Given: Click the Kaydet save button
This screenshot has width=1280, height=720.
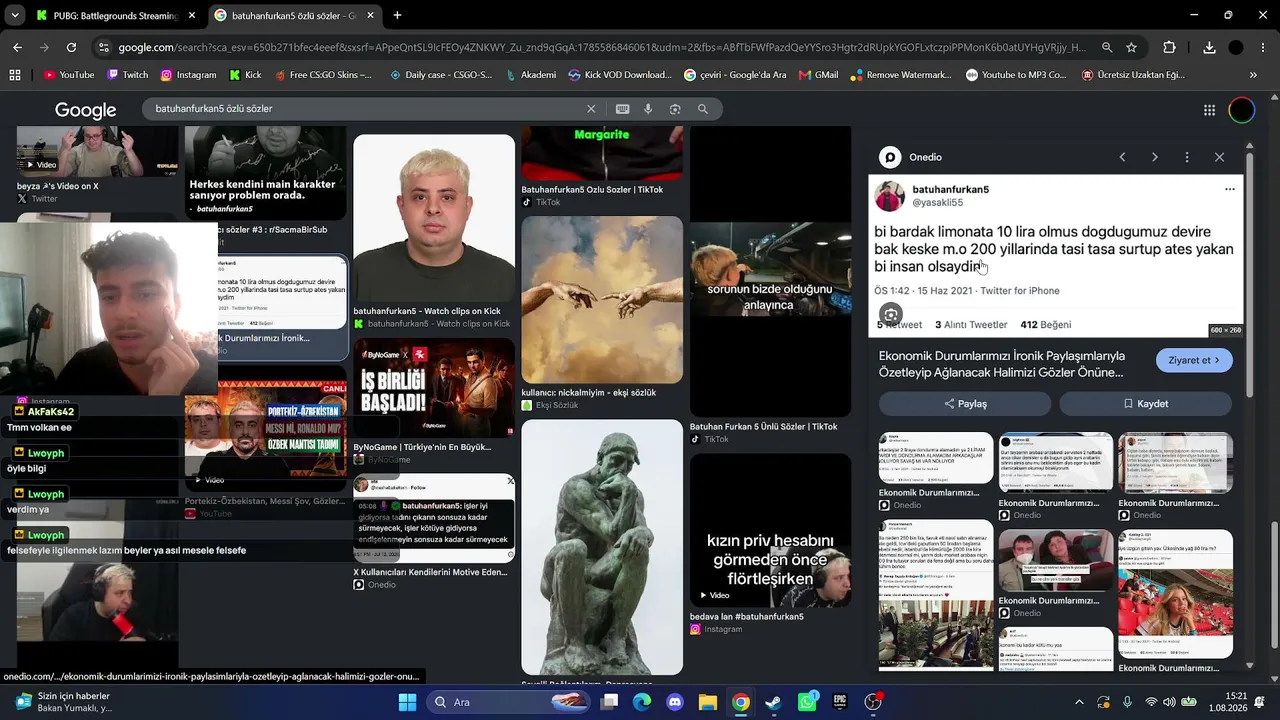Looking at the screenshot, I should click(x=1146, y=404).
